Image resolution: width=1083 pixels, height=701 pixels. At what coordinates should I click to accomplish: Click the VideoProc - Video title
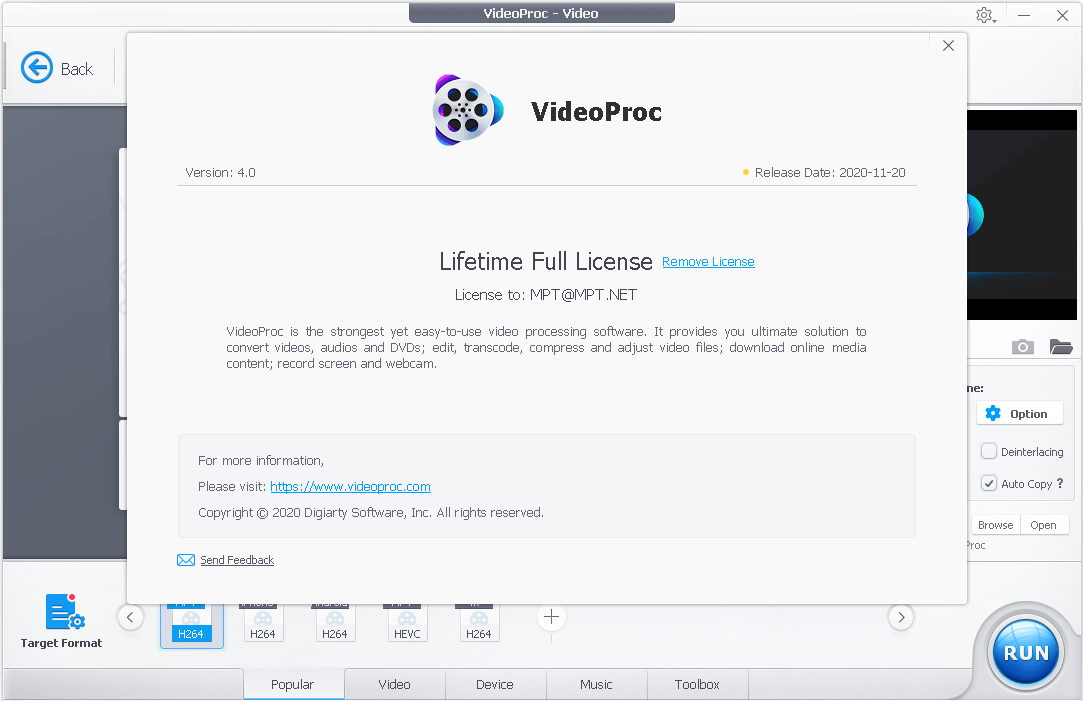[x=541, y=13]
